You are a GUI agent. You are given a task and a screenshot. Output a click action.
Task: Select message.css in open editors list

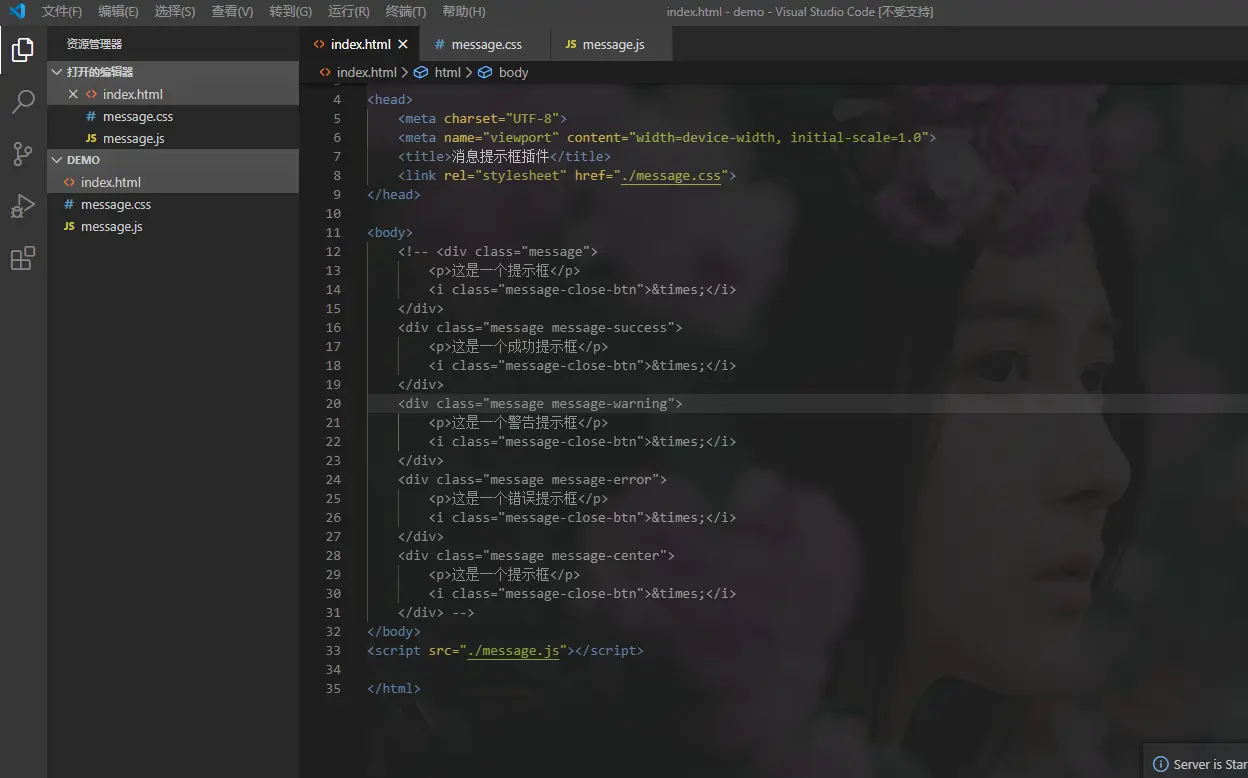coord(173,116)
